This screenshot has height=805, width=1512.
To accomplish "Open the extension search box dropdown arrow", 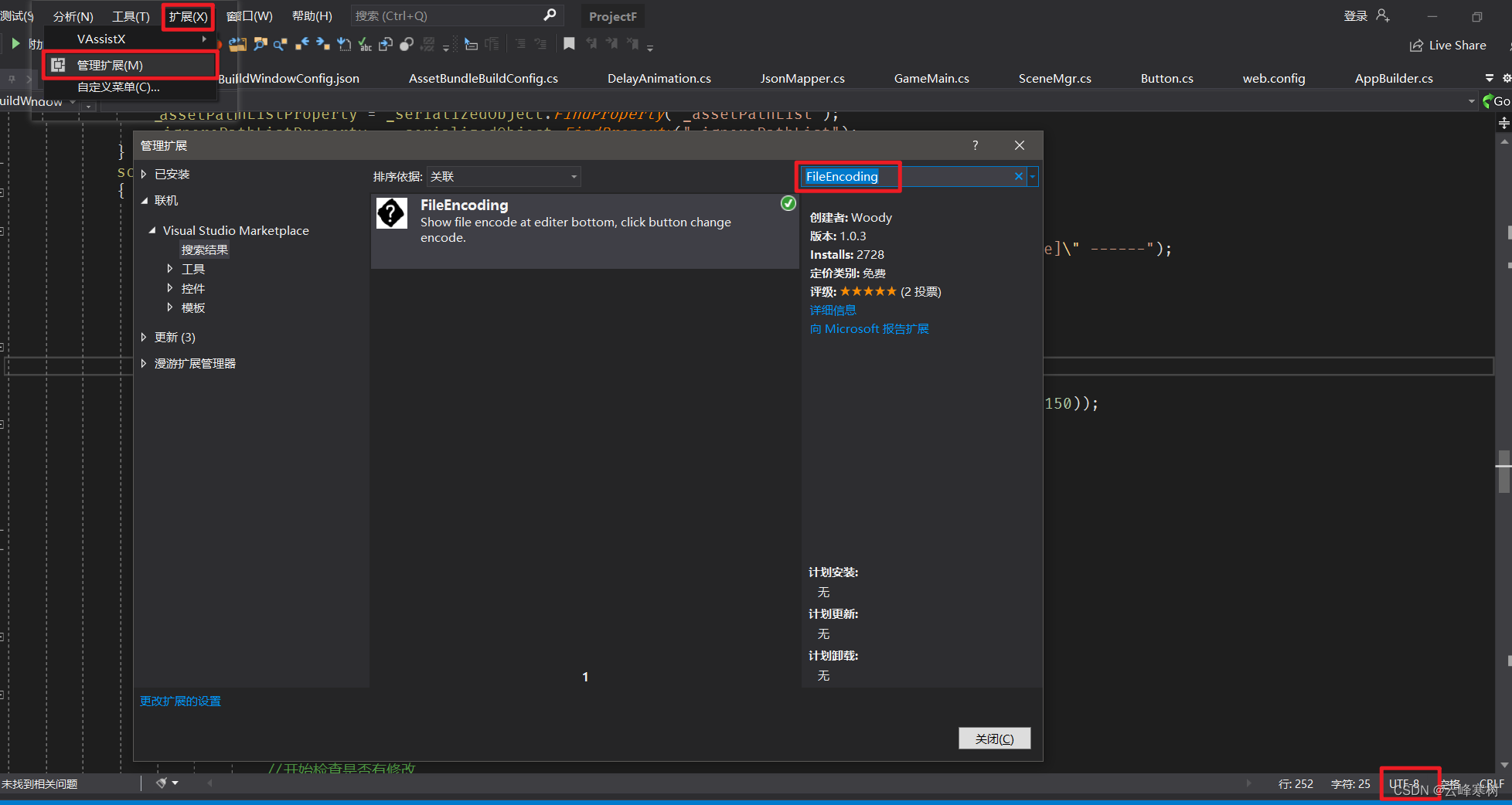I will 1032,176.
